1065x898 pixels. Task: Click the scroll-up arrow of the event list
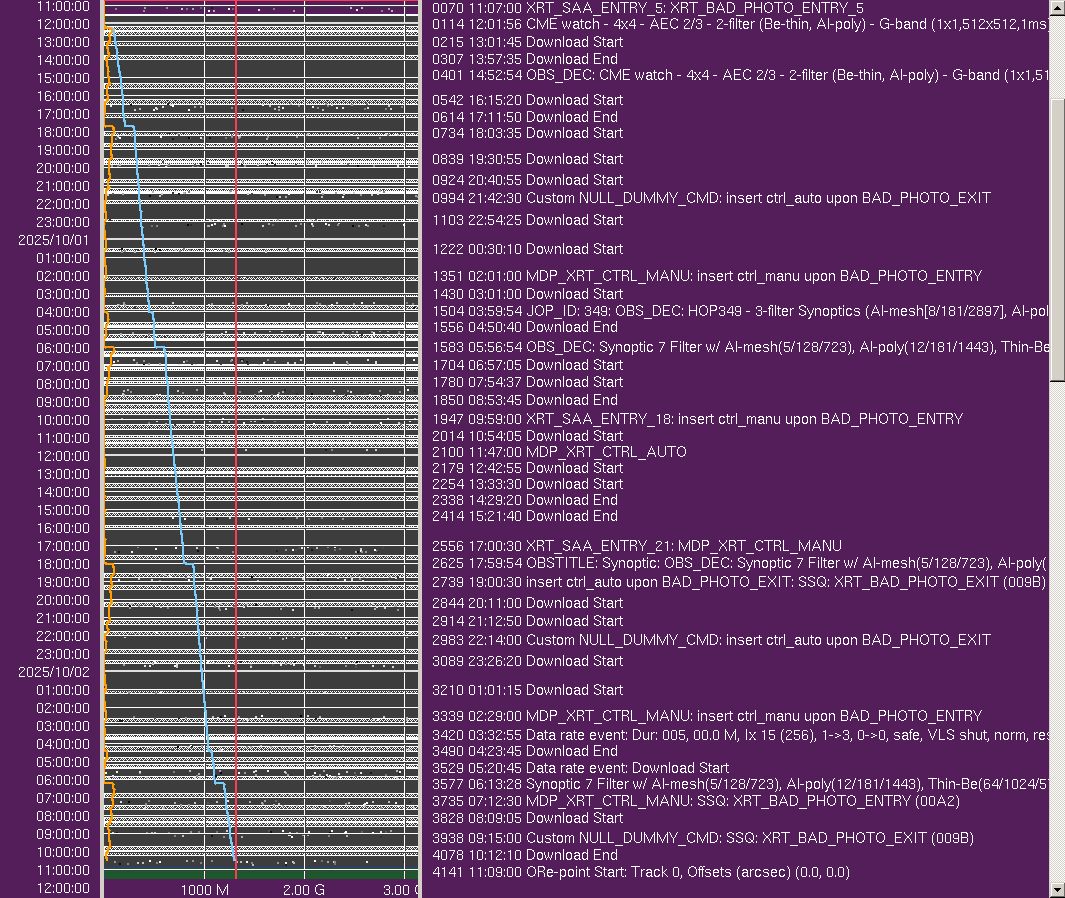coord(1057,7)
